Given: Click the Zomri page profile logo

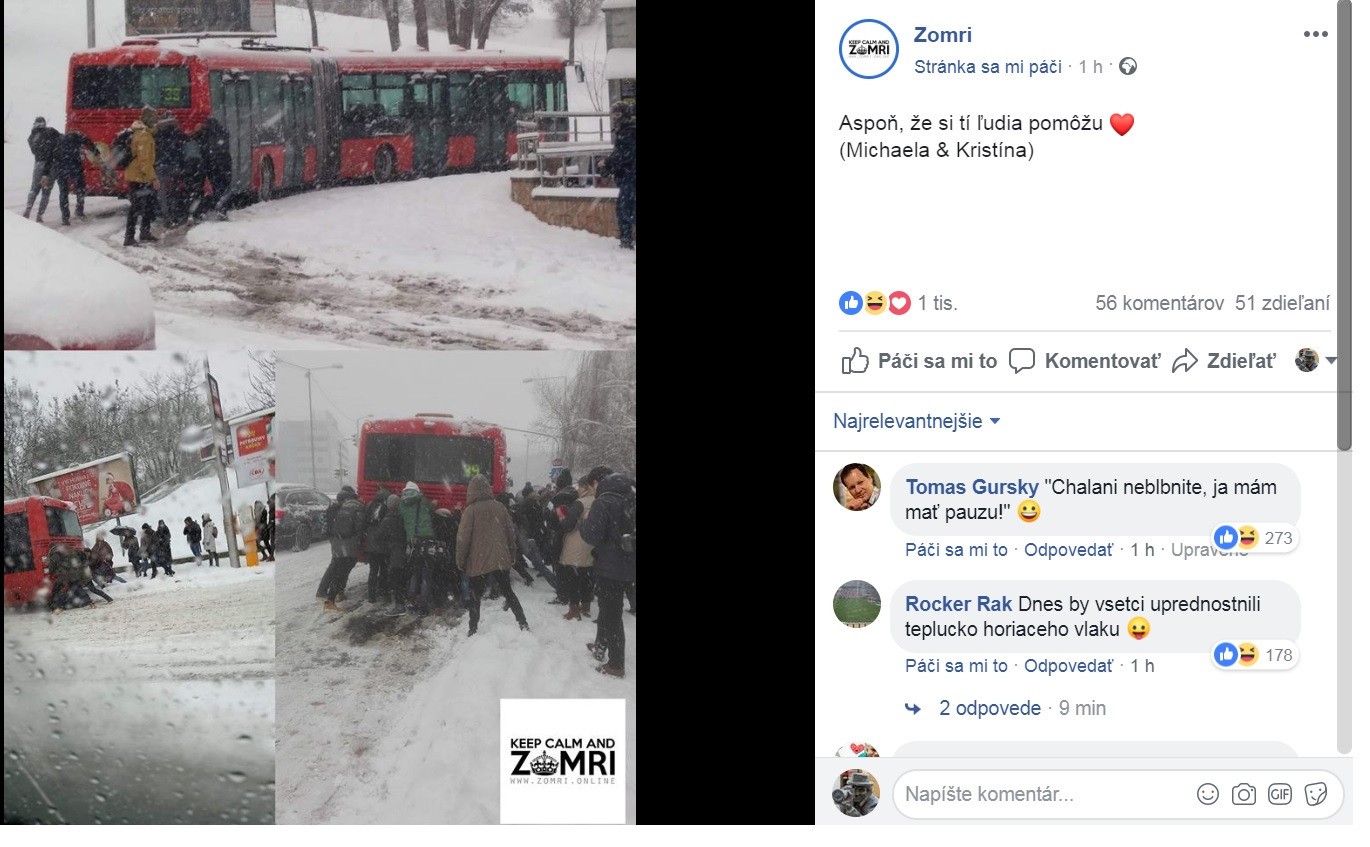Looking at the screenshot, I should pyautogui.click(x=868, y=49).
